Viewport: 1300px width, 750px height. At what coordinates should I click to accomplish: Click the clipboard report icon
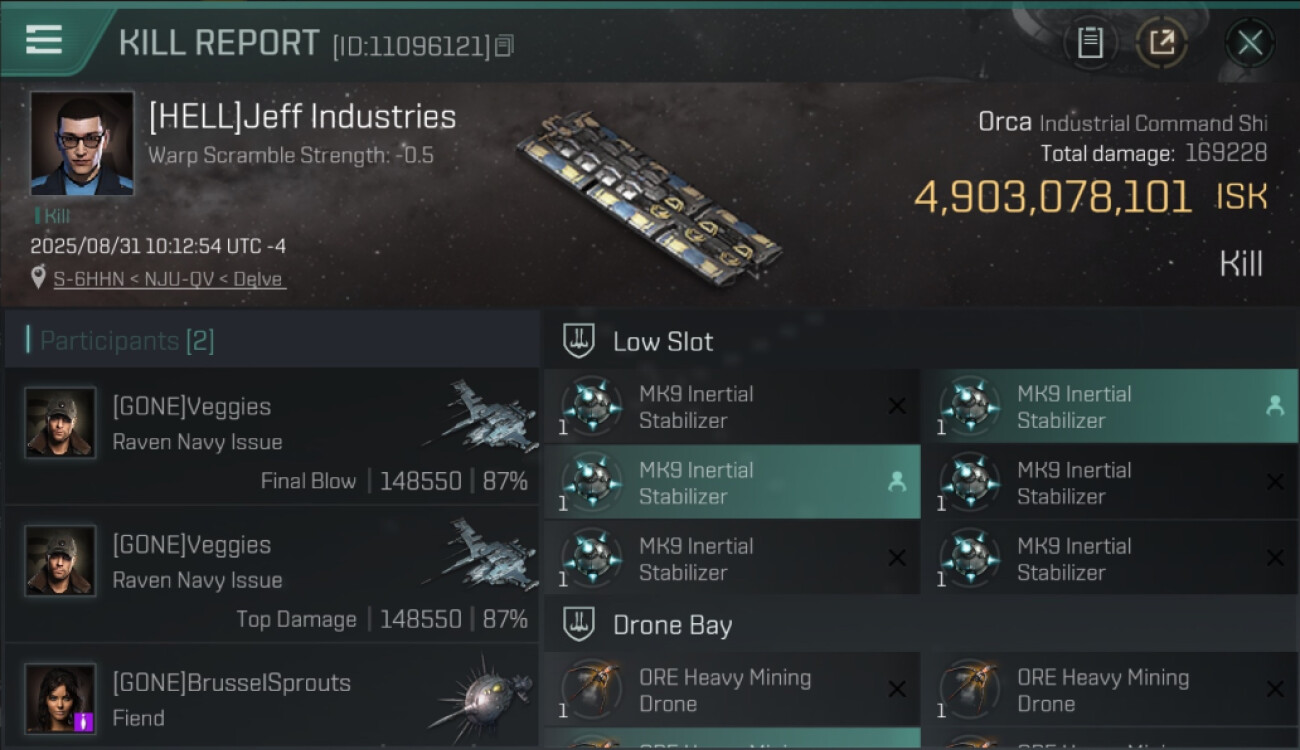point(1090,42)
